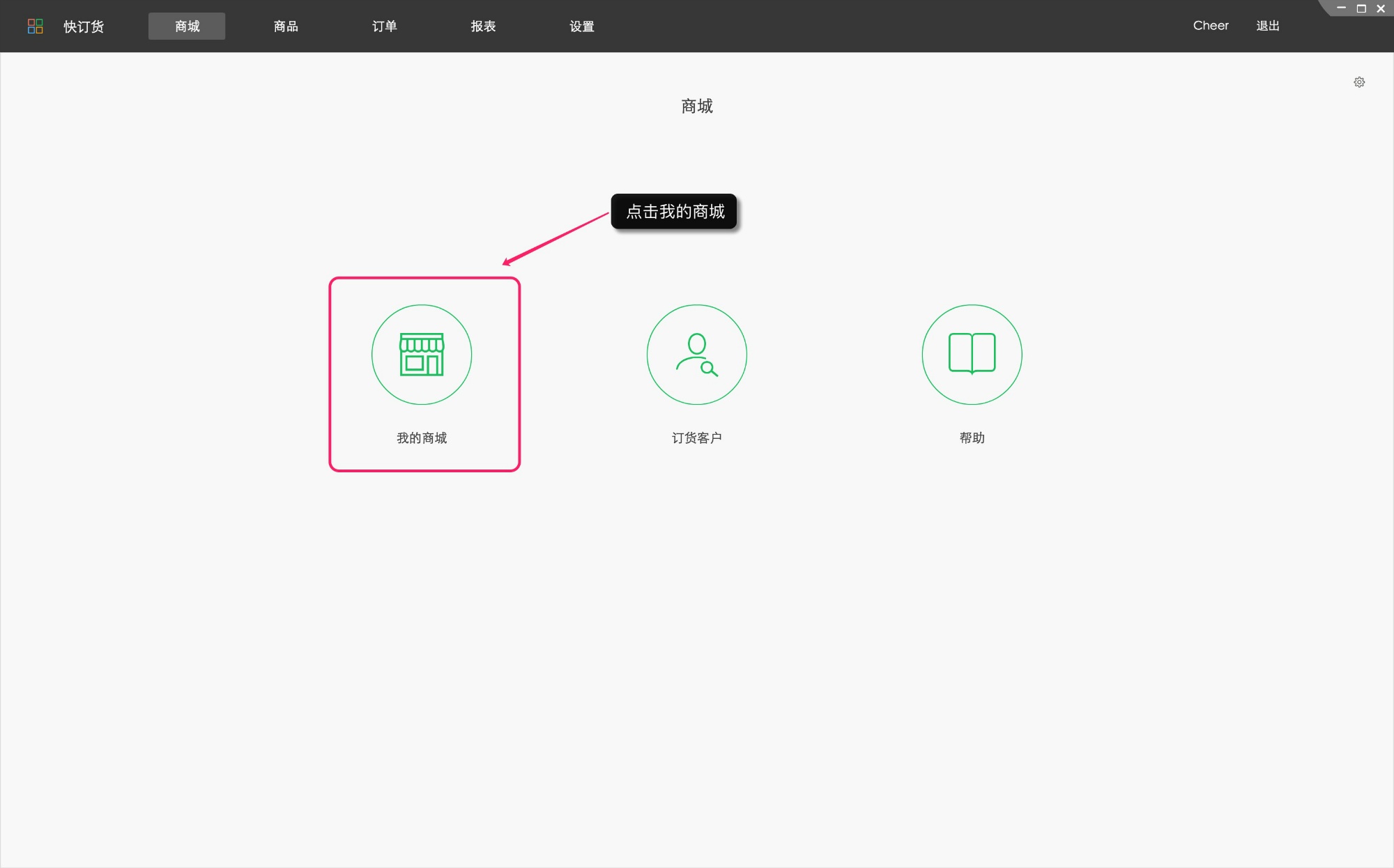Click the 我的商城 text label

click(422, 437)
